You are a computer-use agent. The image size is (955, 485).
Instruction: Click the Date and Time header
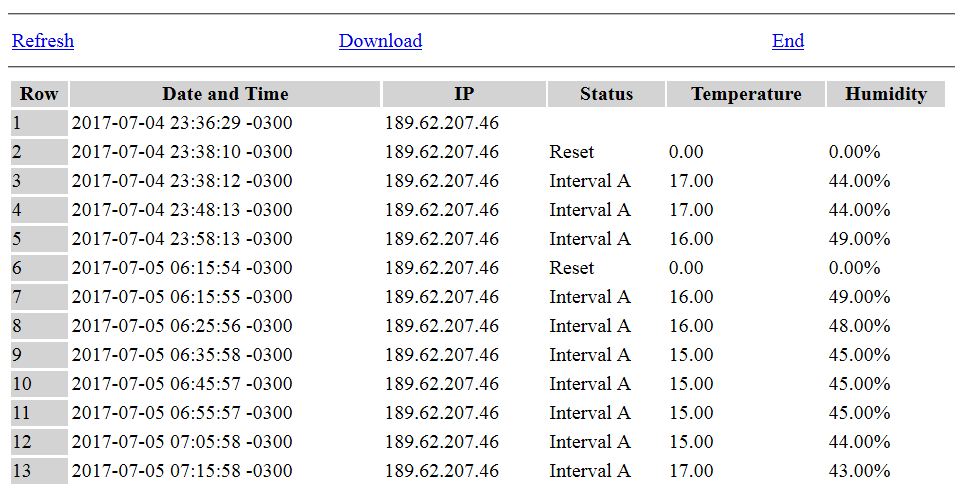coord(225,94)
